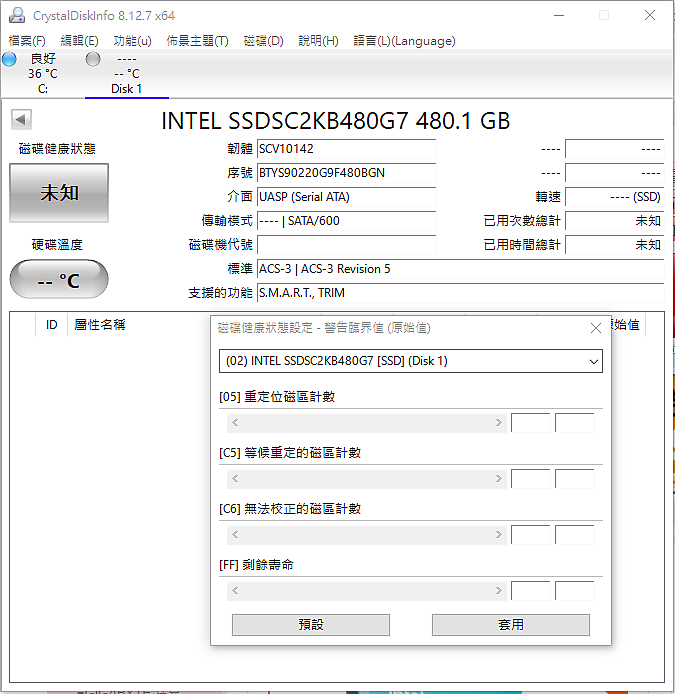Image resolution: width=675 pixels, height=694 pixels.
Task: Click the transfer mode field ---- | SATA/600
Action: tap(347, 220)
